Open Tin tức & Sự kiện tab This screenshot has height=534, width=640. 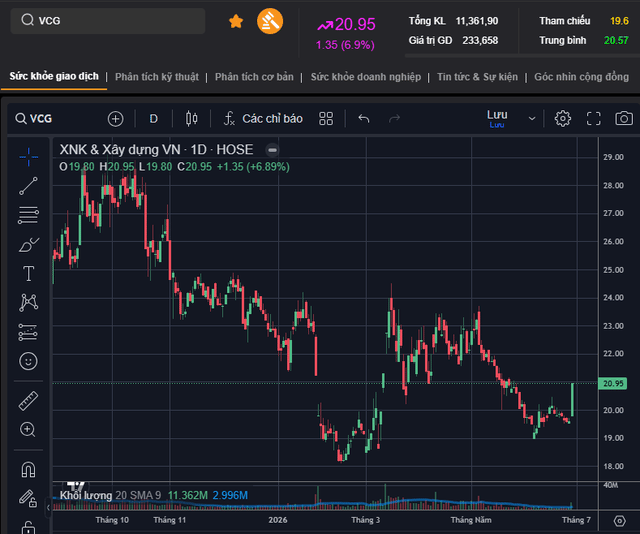477,77
